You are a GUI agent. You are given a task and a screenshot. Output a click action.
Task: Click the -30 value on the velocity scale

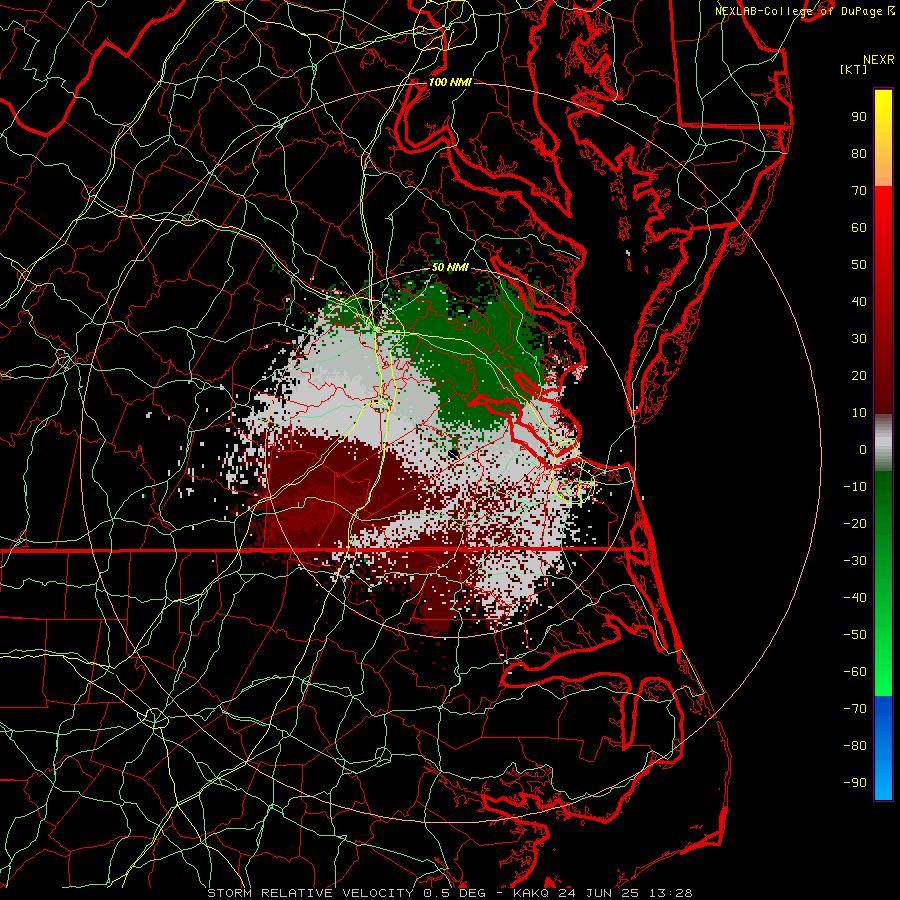point(855,561)
